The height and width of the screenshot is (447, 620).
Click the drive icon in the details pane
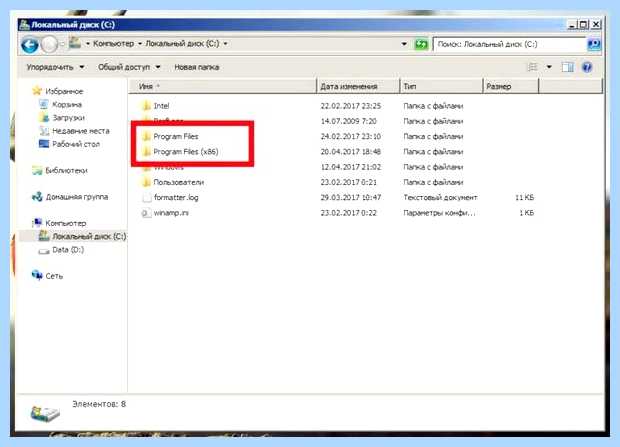point(45,413)
